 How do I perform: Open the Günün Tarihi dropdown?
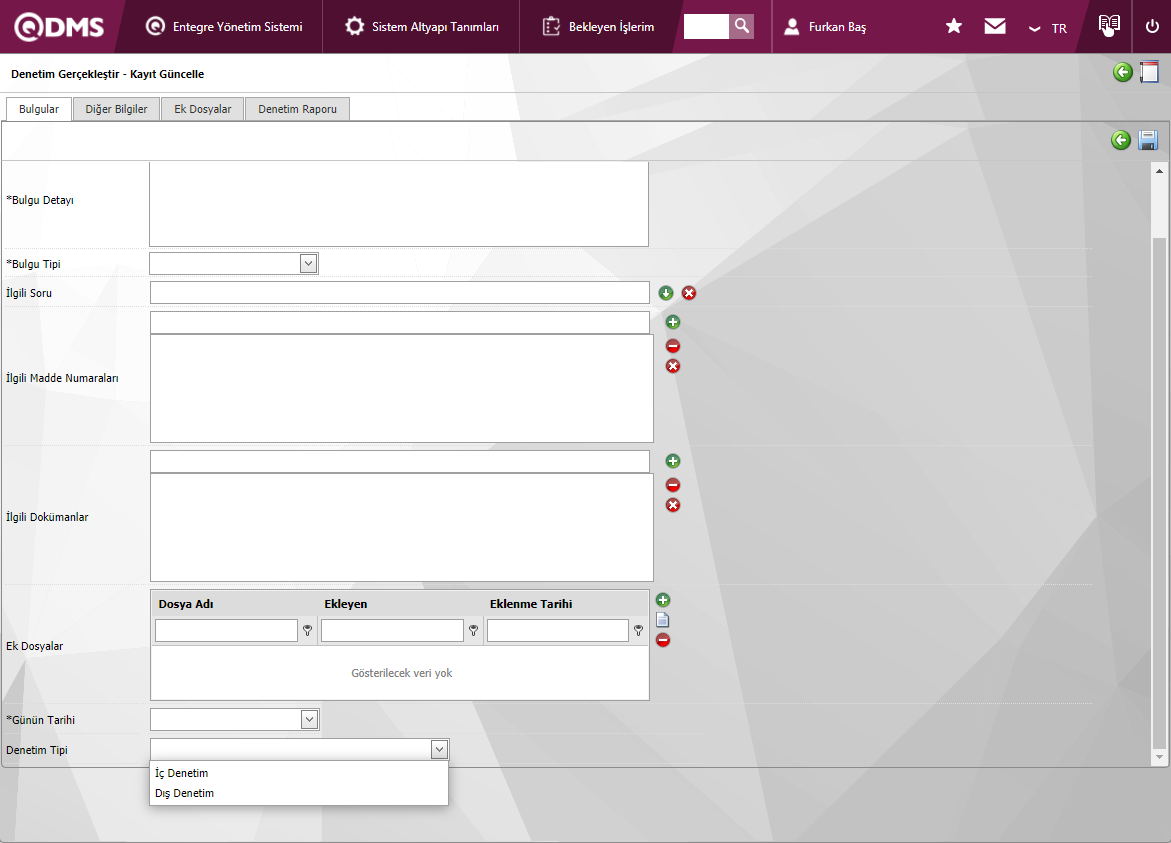(308, 720)
